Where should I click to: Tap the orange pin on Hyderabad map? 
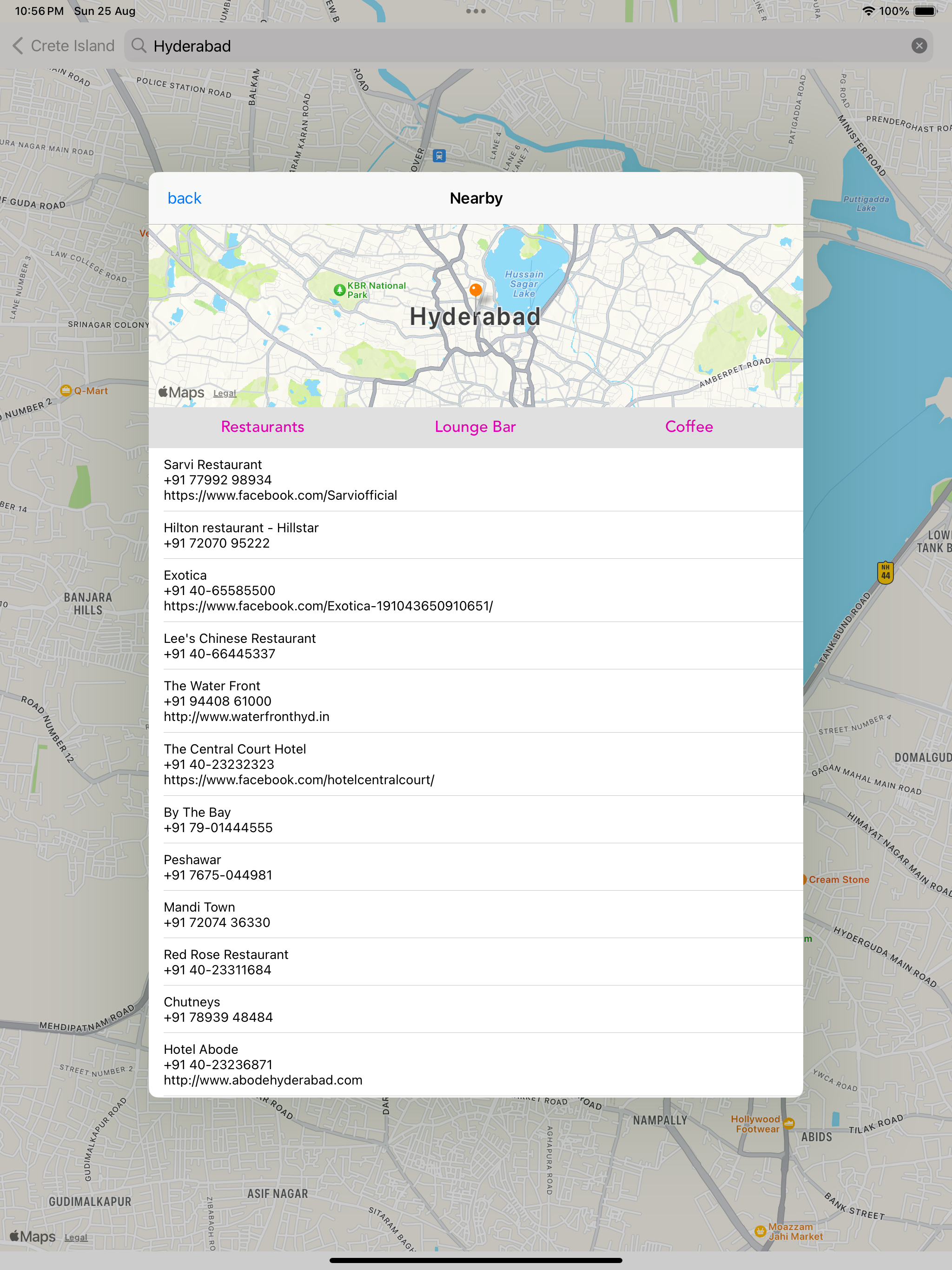(476, 290)
